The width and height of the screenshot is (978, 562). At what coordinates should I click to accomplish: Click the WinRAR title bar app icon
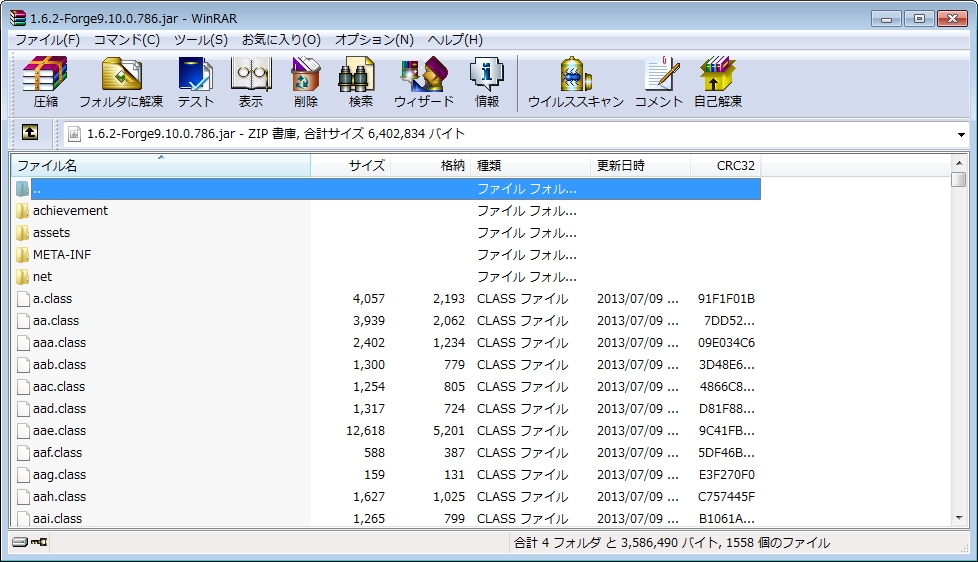[x=19, y=18]
